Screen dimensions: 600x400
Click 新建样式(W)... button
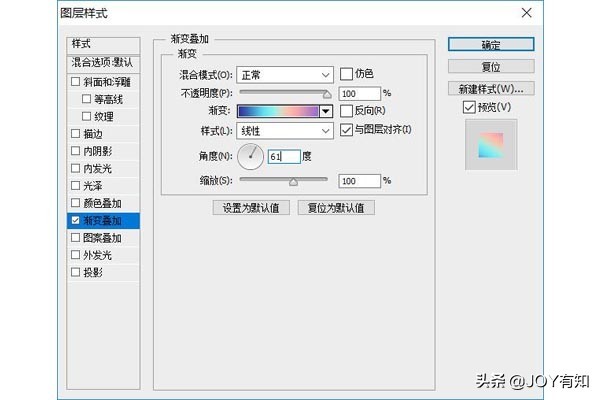point(490,88)
